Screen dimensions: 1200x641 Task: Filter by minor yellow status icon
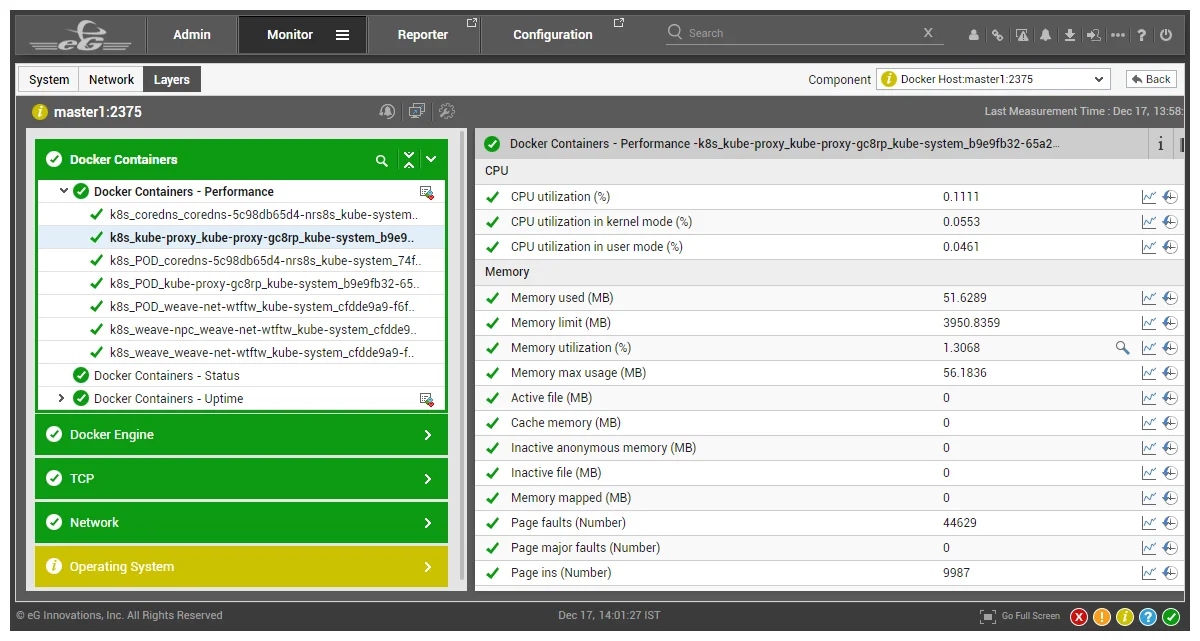click(x=1125, y=617)
